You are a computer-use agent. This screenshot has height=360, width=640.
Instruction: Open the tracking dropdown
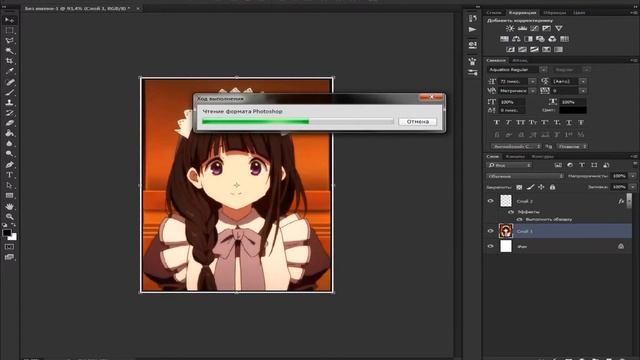(583, 91)
